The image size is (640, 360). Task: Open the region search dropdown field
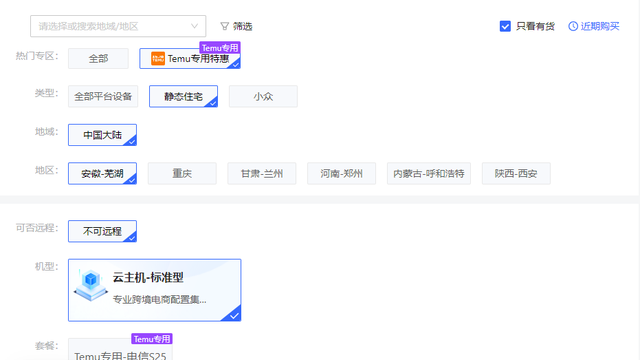[x=118, y=26]
